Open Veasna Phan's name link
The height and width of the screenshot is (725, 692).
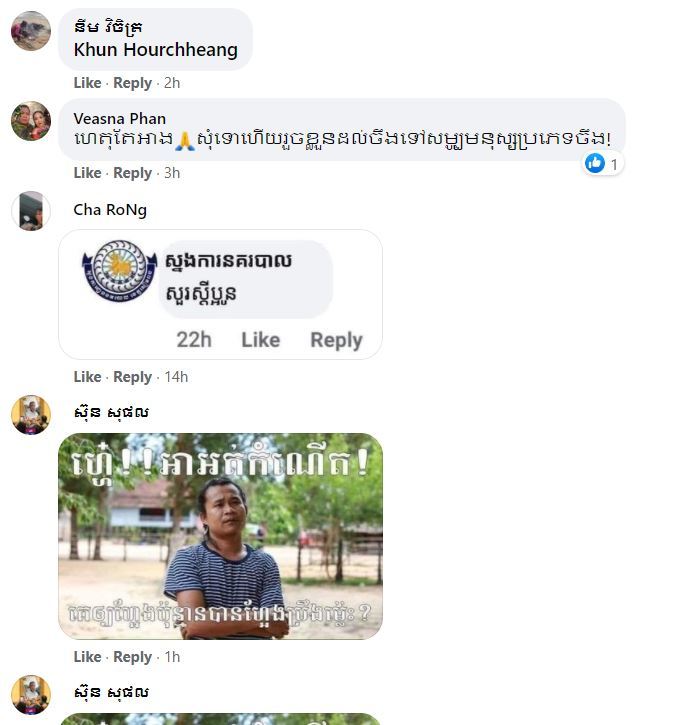[x=119, y=118]
